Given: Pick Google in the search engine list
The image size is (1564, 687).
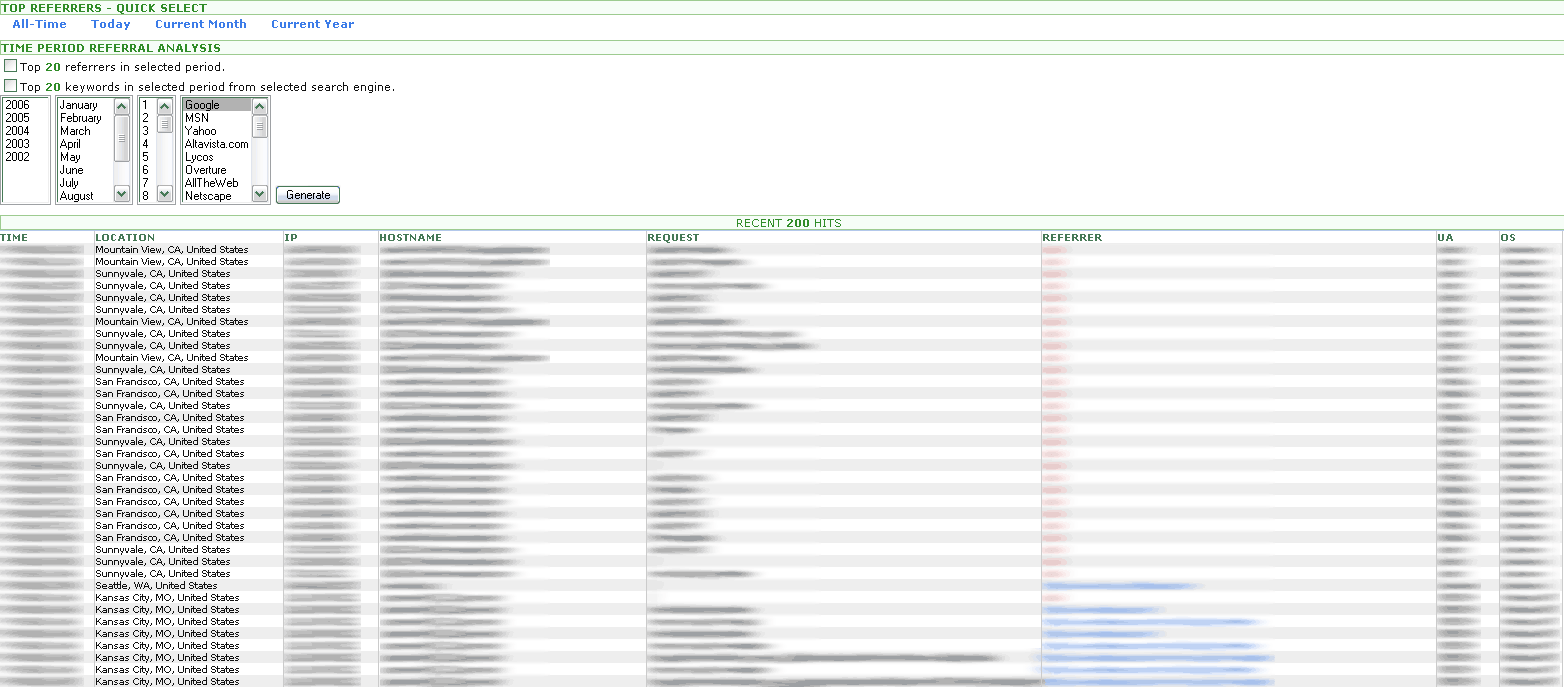Looking at the screenshot, I should tap(217, 105).
